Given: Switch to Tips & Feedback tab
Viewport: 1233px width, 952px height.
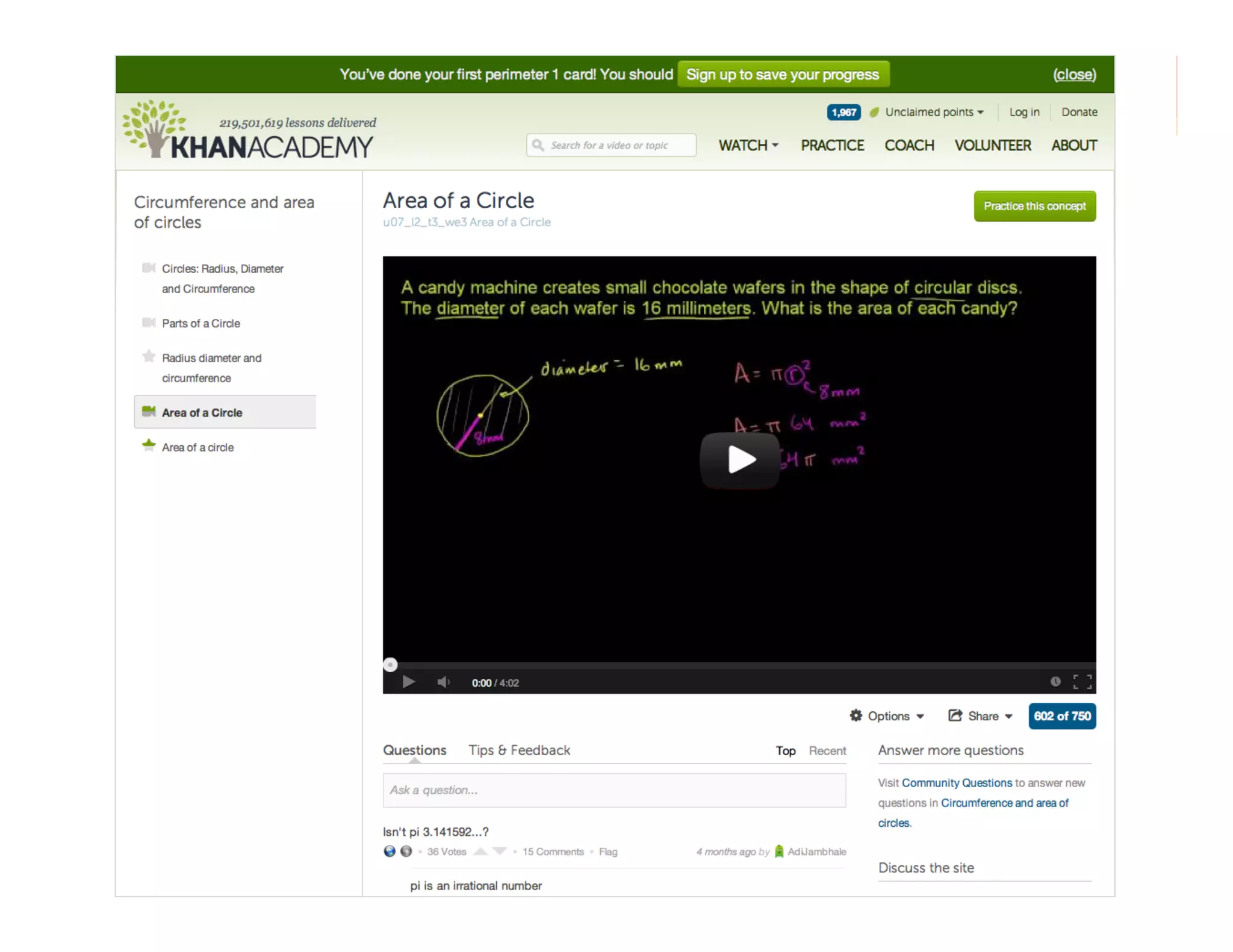Looking at the screenshot, I should (x=519, y=750).
